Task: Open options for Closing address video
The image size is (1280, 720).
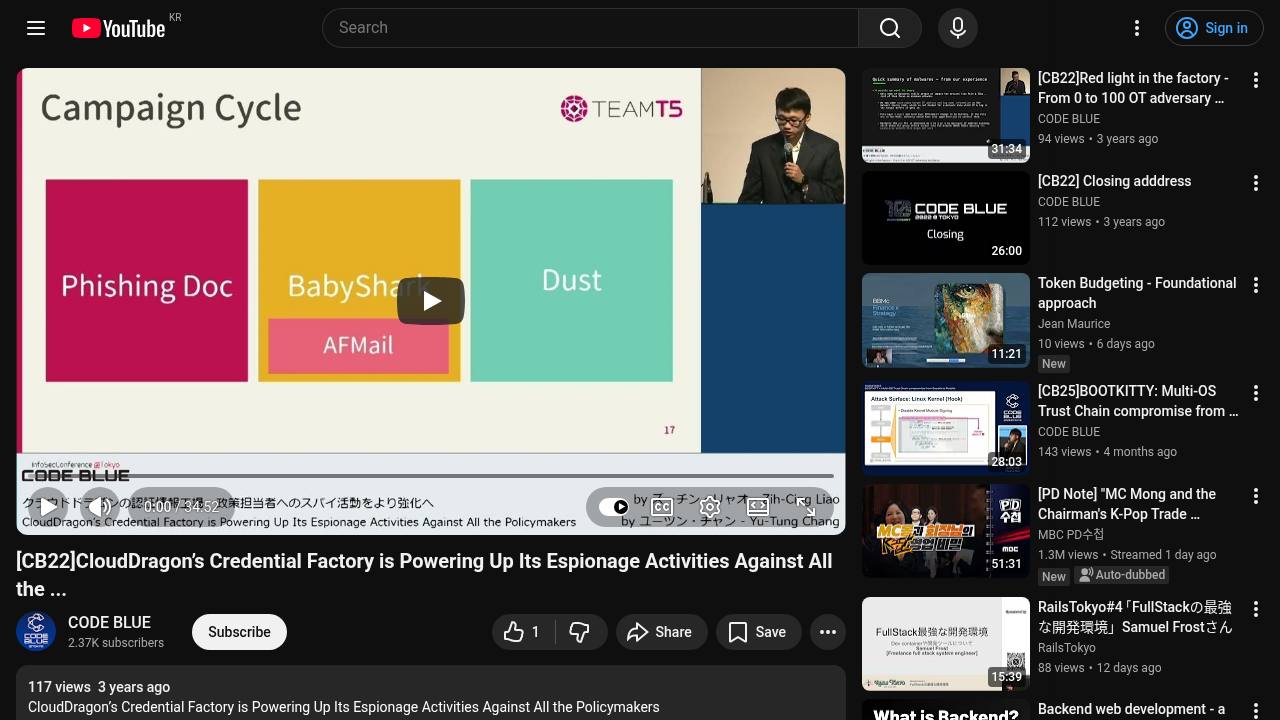Action: click(1256, 183)
